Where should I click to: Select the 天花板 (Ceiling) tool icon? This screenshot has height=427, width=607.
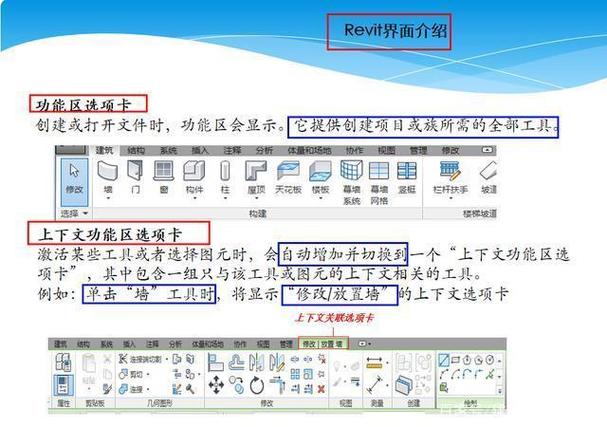tap(288, 171)
